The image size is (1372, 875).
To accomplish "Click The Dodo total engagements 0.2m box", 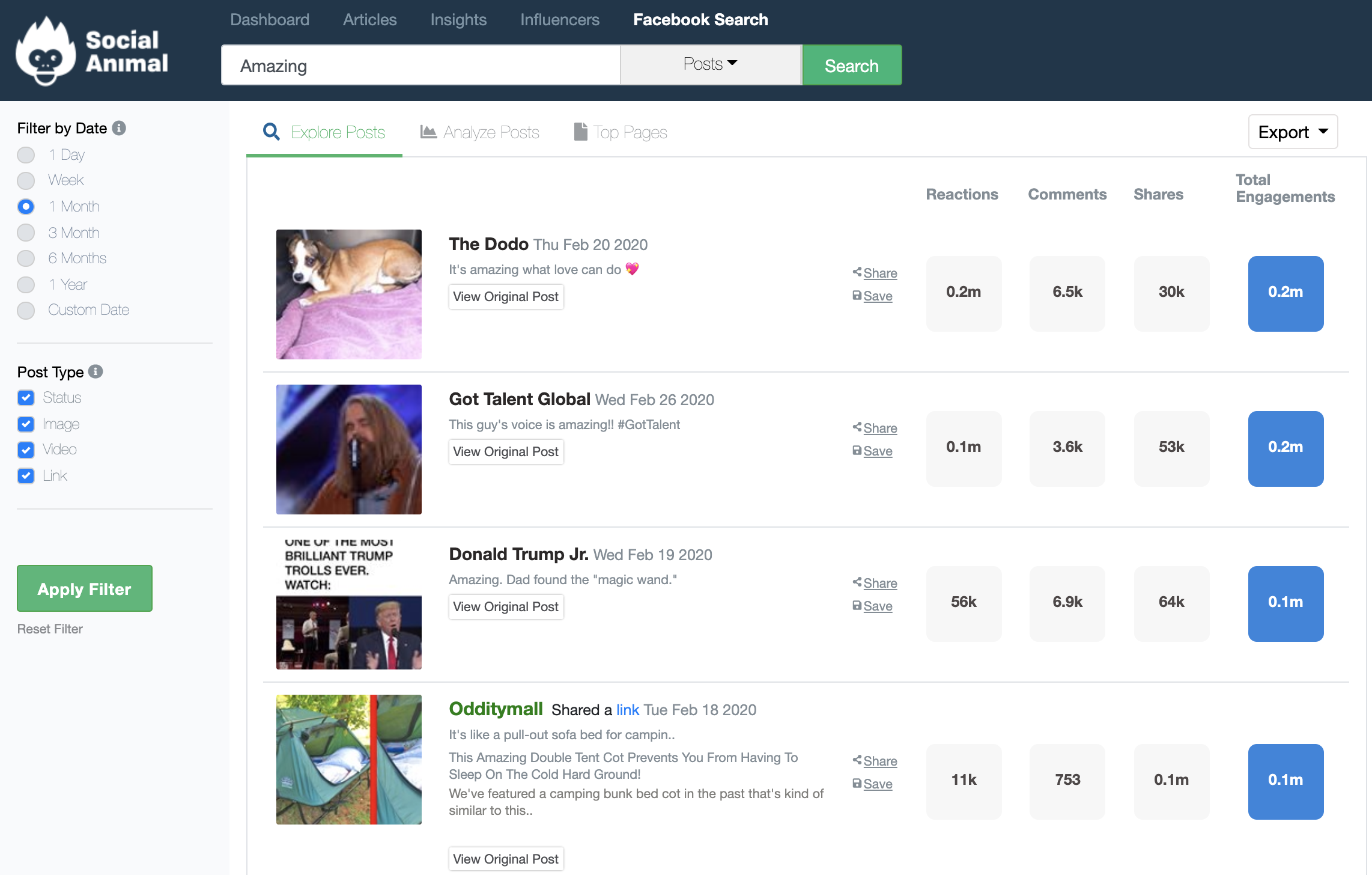I will (x=1285, y=293).
